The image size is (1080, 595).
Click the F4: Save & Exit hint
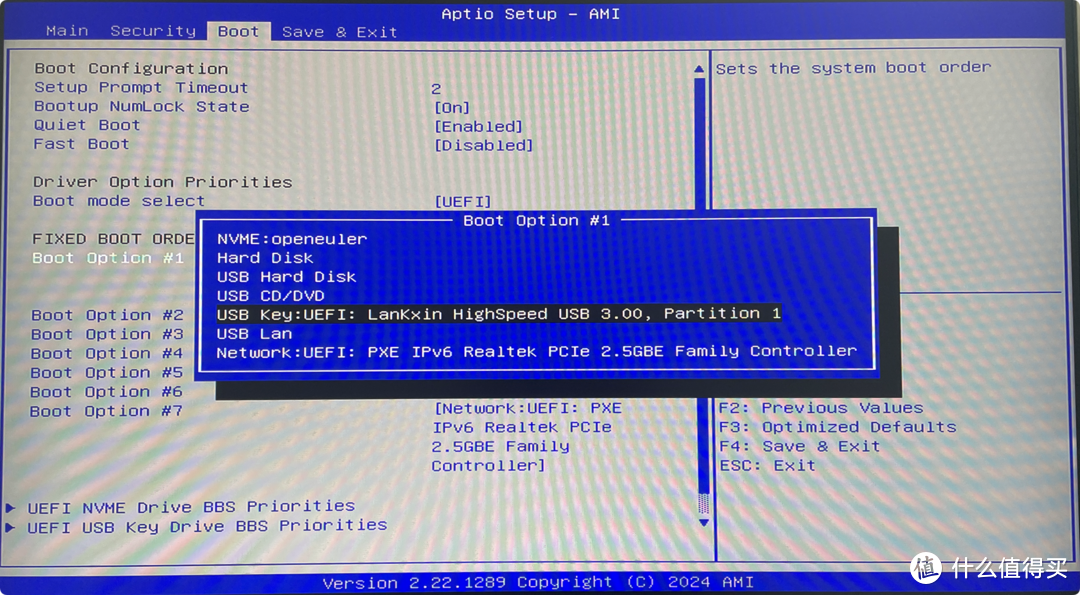tap(800, 447)
